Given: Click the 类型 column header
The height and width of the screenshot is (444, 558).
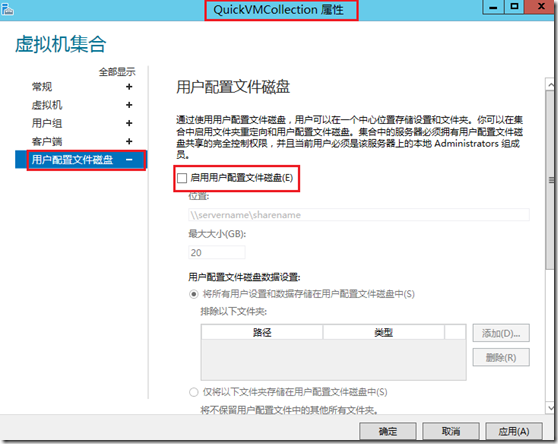Looking at the screenshot, I should tap(384, 332).
